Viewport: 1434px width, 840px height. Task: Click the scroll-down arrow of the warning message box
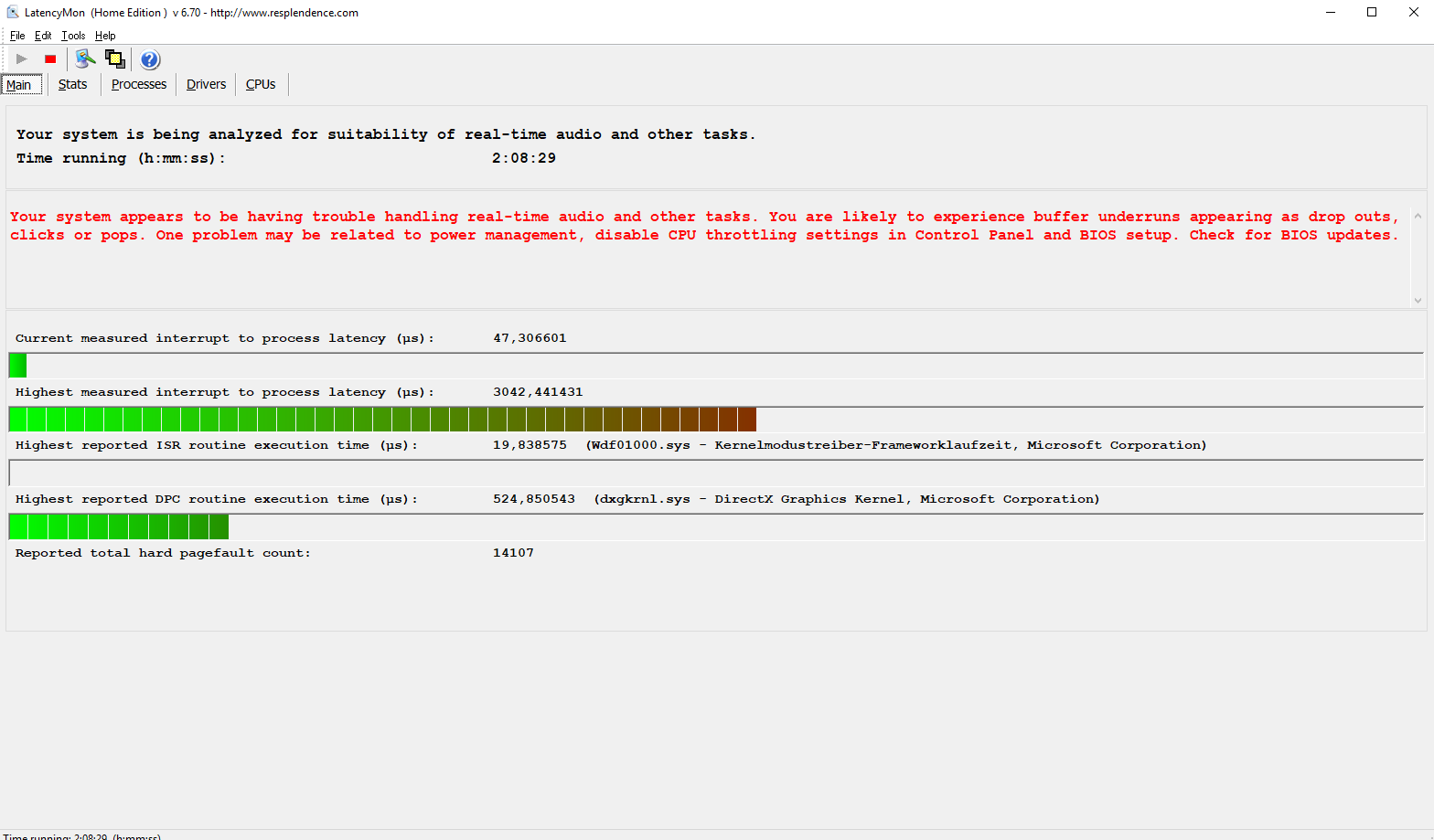pyautogui.click(x=1418, y=300)
